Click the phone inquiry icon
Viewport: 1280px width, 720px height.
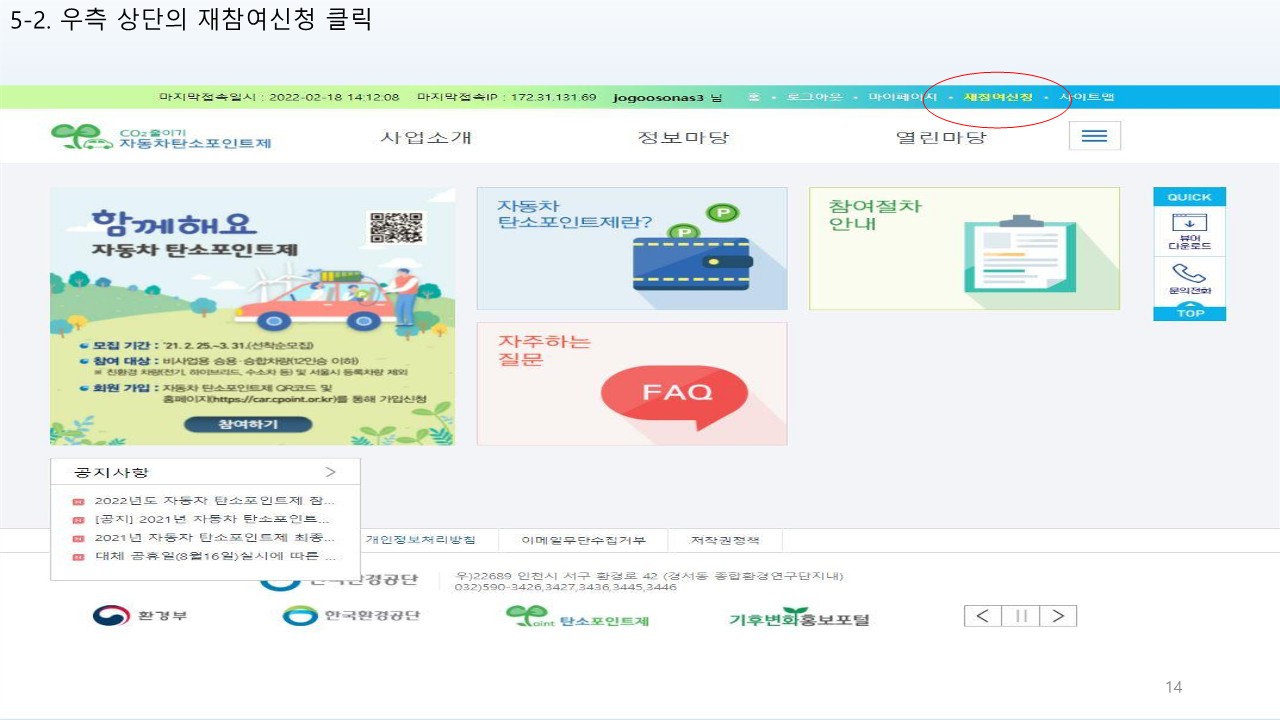[1189, 279]
